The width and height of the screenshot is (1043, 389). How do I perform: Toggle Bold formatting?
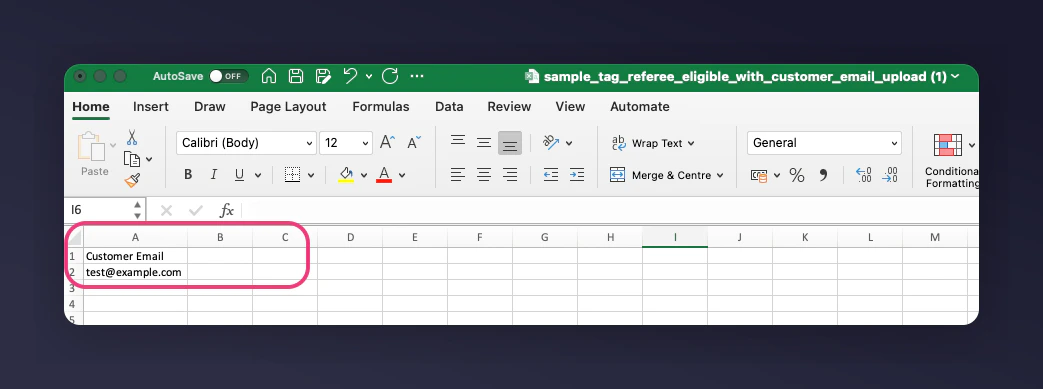pos(188,175)
